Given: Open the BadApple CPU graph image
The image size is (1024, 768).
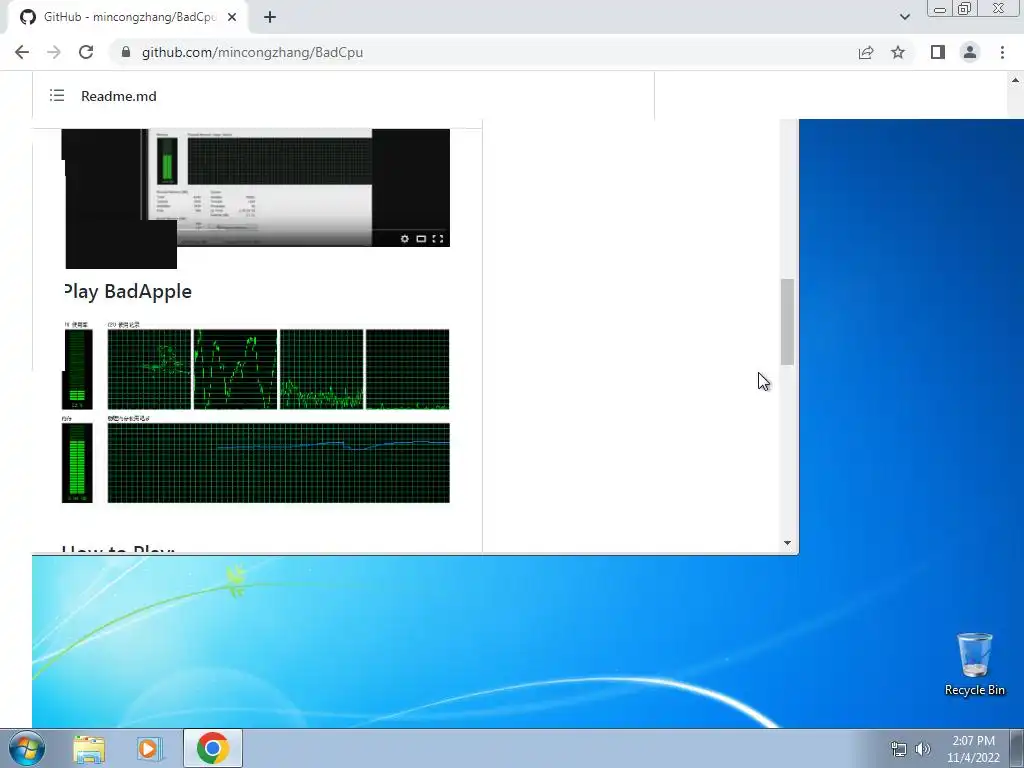Looking at the screenshot, I should coord(255,413).
